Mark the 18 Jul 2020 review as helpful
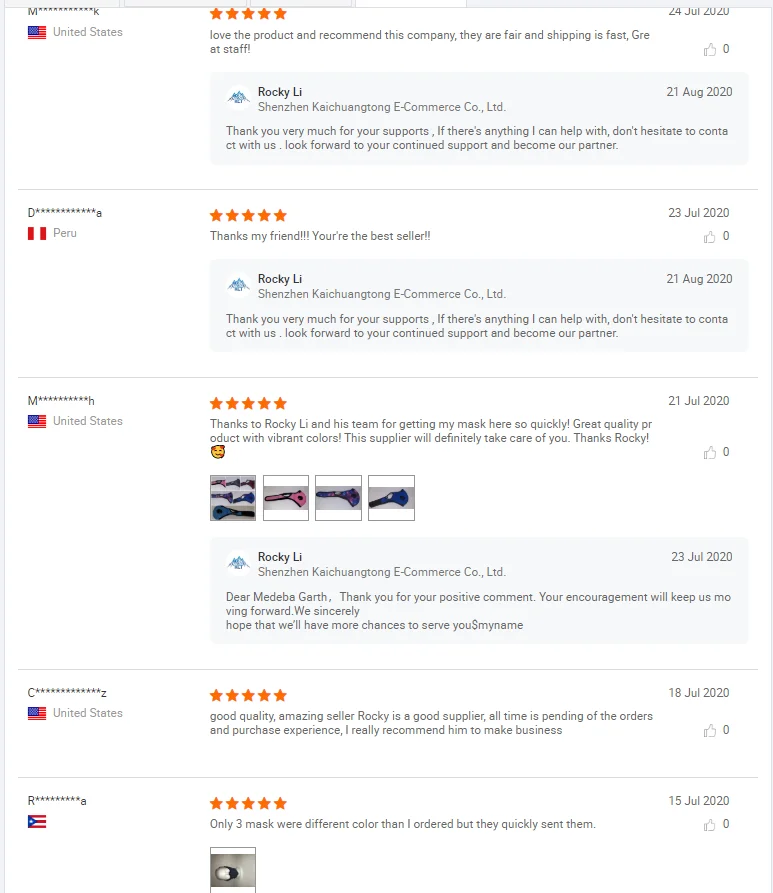Viewport: 773px width, 893px height. (710, 730)
